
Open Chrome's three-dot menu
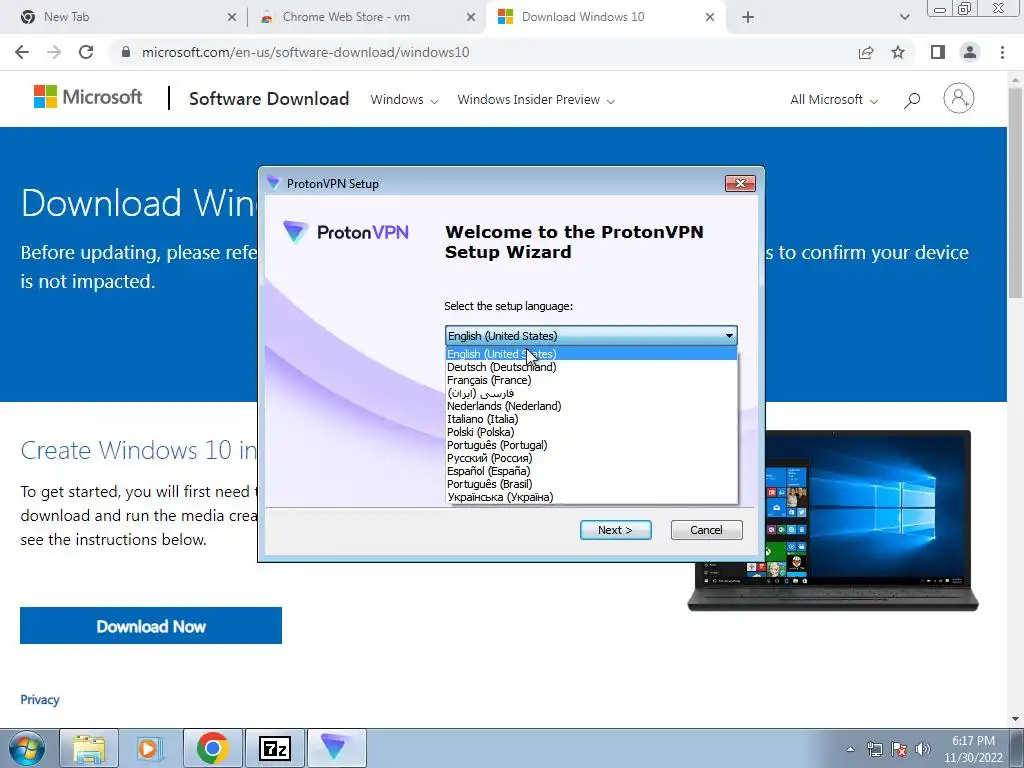(1002, 52)
